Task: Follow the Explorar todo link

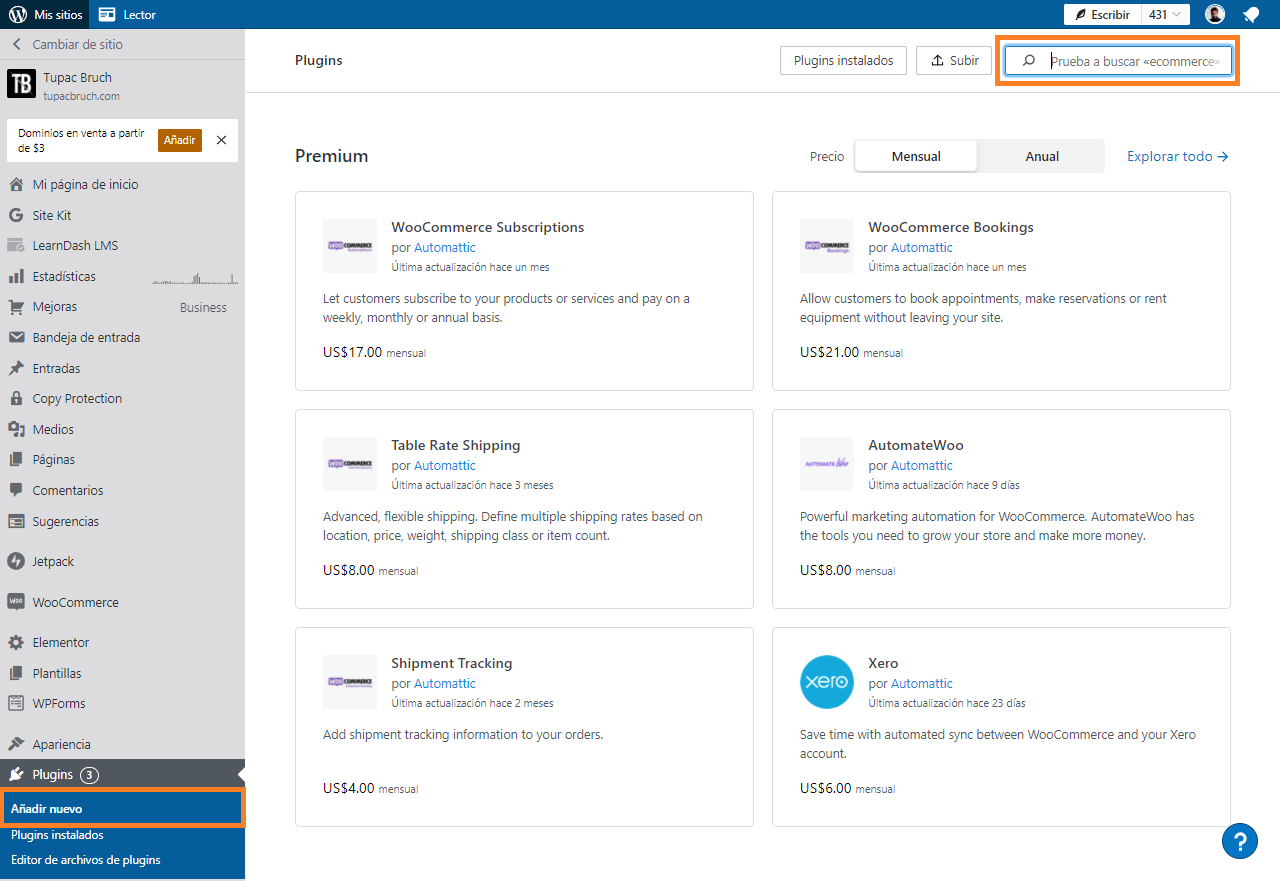Action: click(1177, 156)
